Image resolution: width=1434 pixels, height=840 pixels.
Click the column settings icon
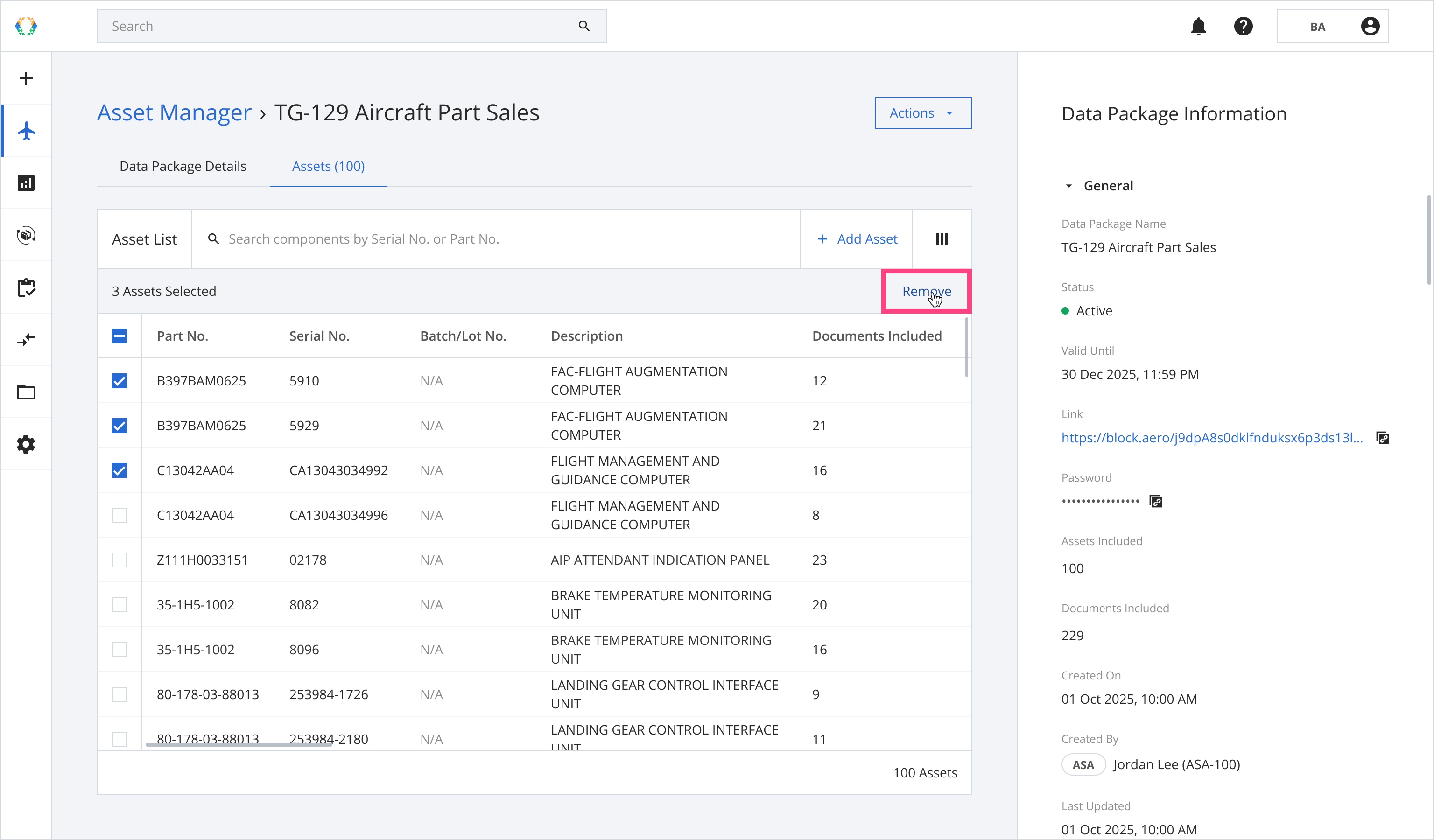click(x=942, y=239)
